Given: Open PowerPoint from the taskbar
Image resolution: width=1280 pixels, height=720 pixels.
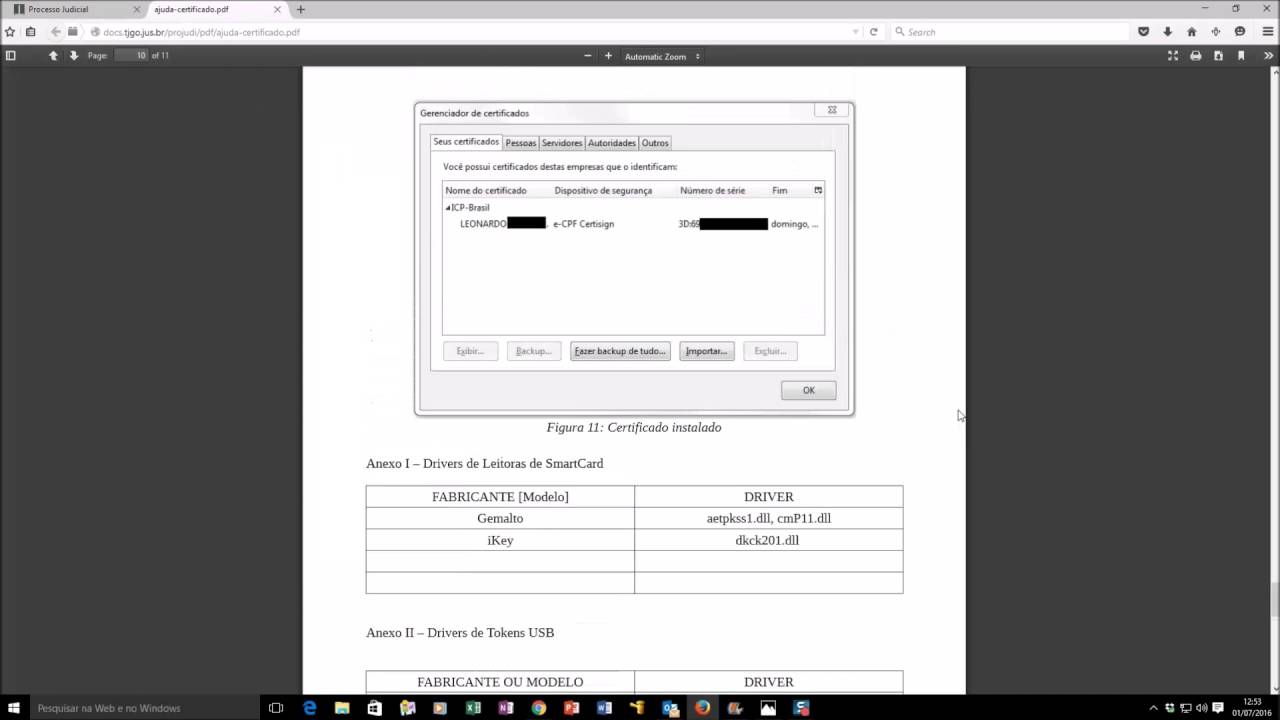Looking at the screenshot, I should point(571,708).
